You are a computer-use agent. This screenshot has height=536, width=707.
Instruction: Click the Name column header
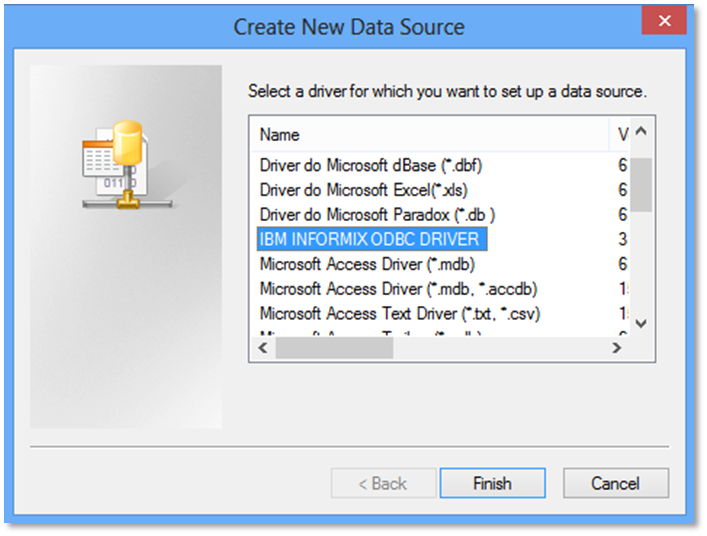(429, 134)
